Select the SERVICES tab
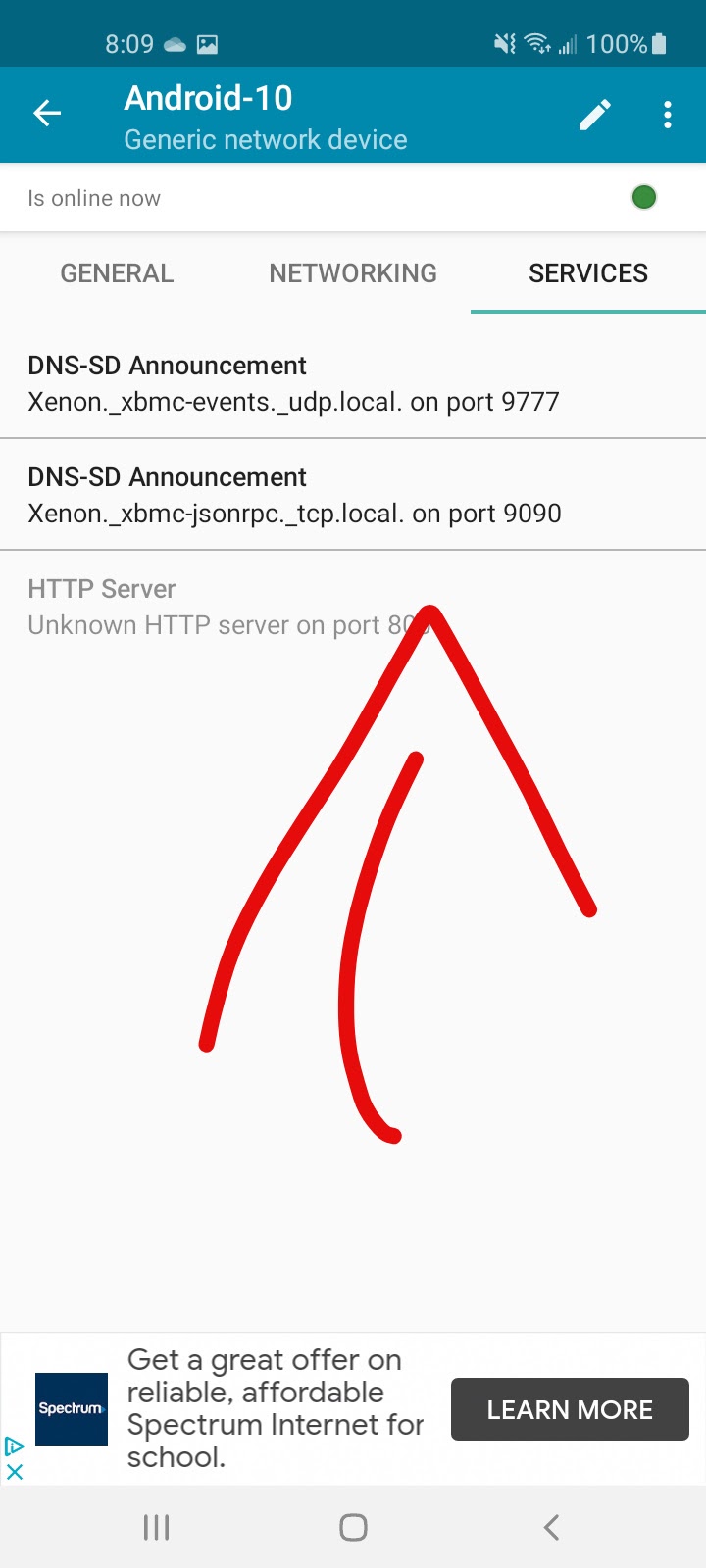Image resolution: width=706 pixels, height=1568 pixels. click(x=588, y=273)
